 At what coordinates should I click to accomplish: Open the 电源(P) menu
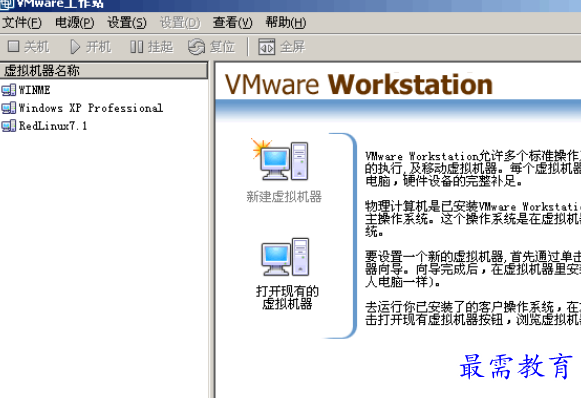[x=74, y=23]
